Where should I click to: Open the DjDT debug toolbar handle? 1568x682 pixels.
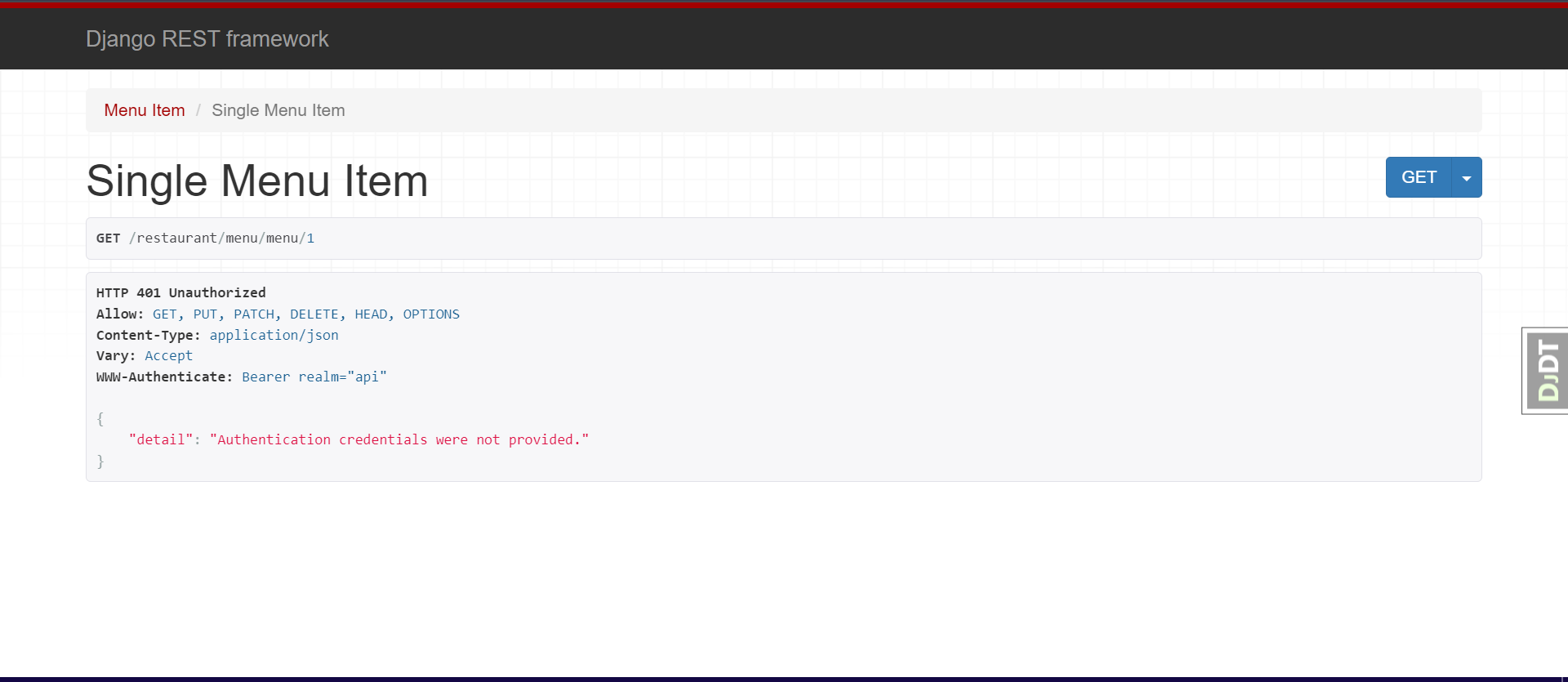1545,371
